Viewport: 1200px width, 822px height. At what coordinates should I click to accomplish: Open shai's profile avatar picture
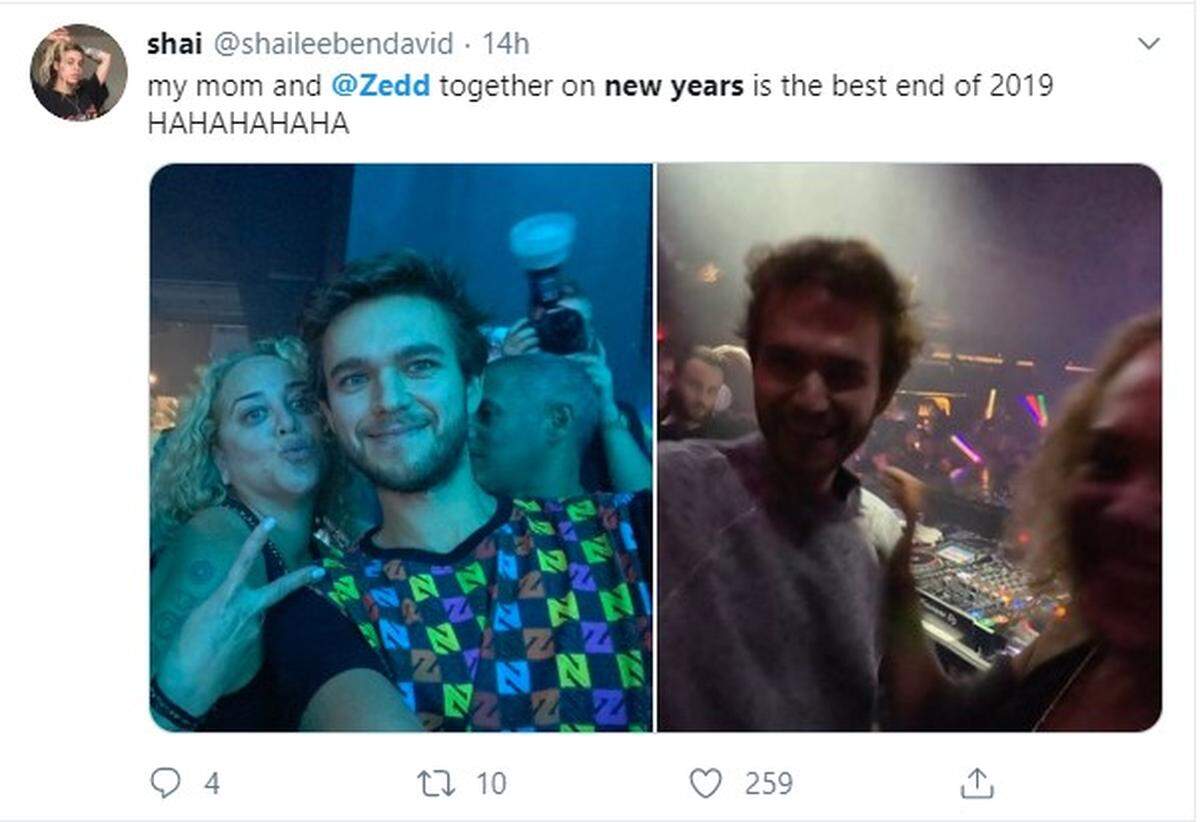(79, 72)
